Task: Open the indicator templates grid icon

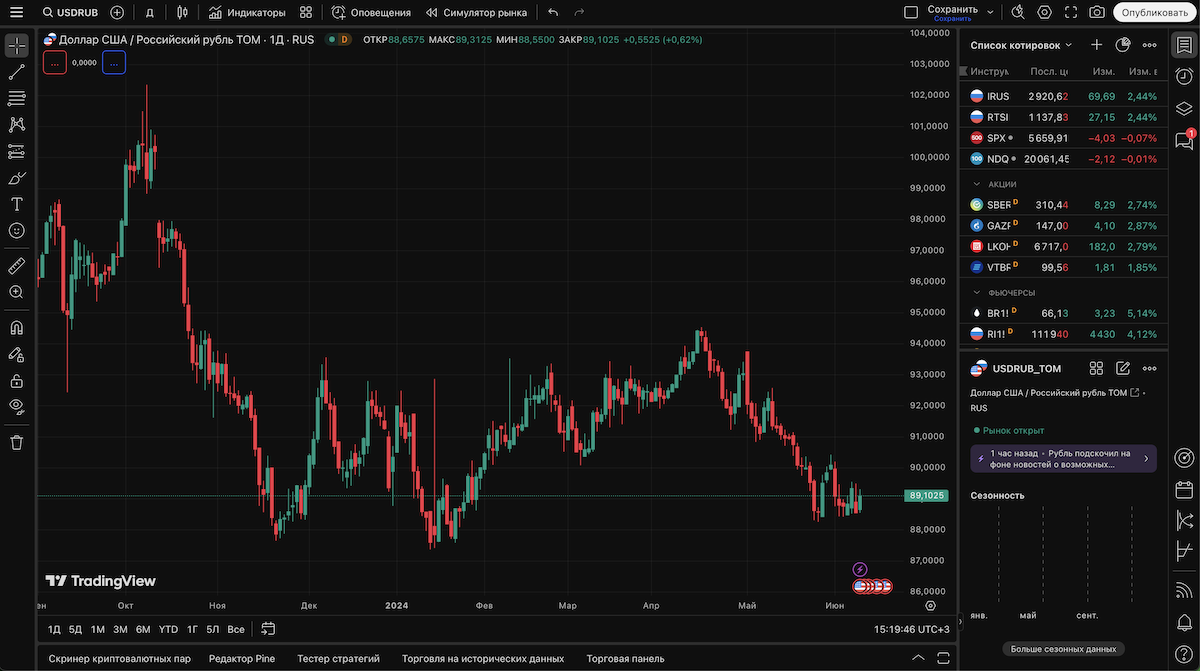Action: pos(306,13)
